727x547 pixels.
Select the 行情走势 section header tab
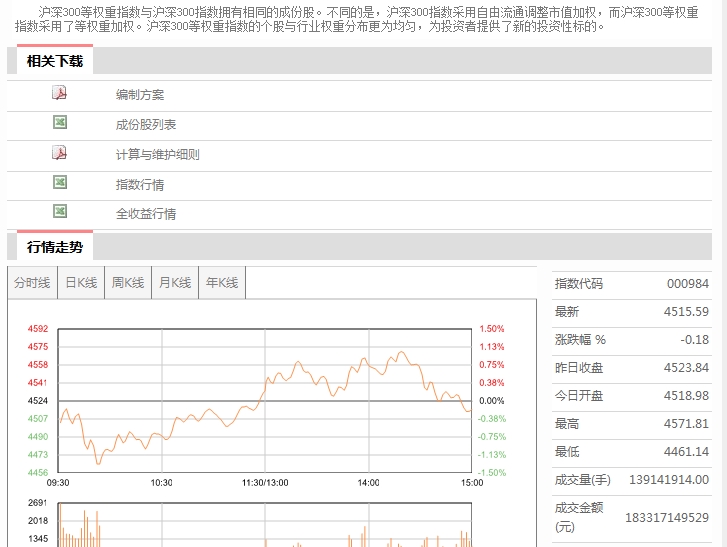[55, 247]
